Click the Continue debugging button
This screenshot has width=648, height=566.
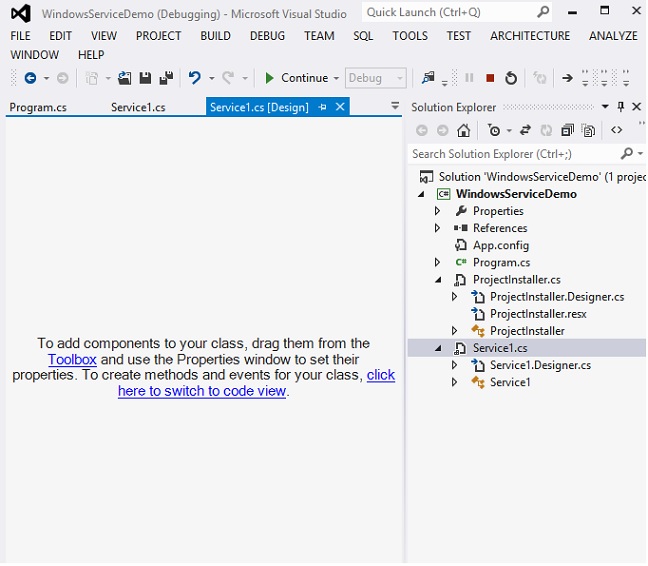coord(296,78)
